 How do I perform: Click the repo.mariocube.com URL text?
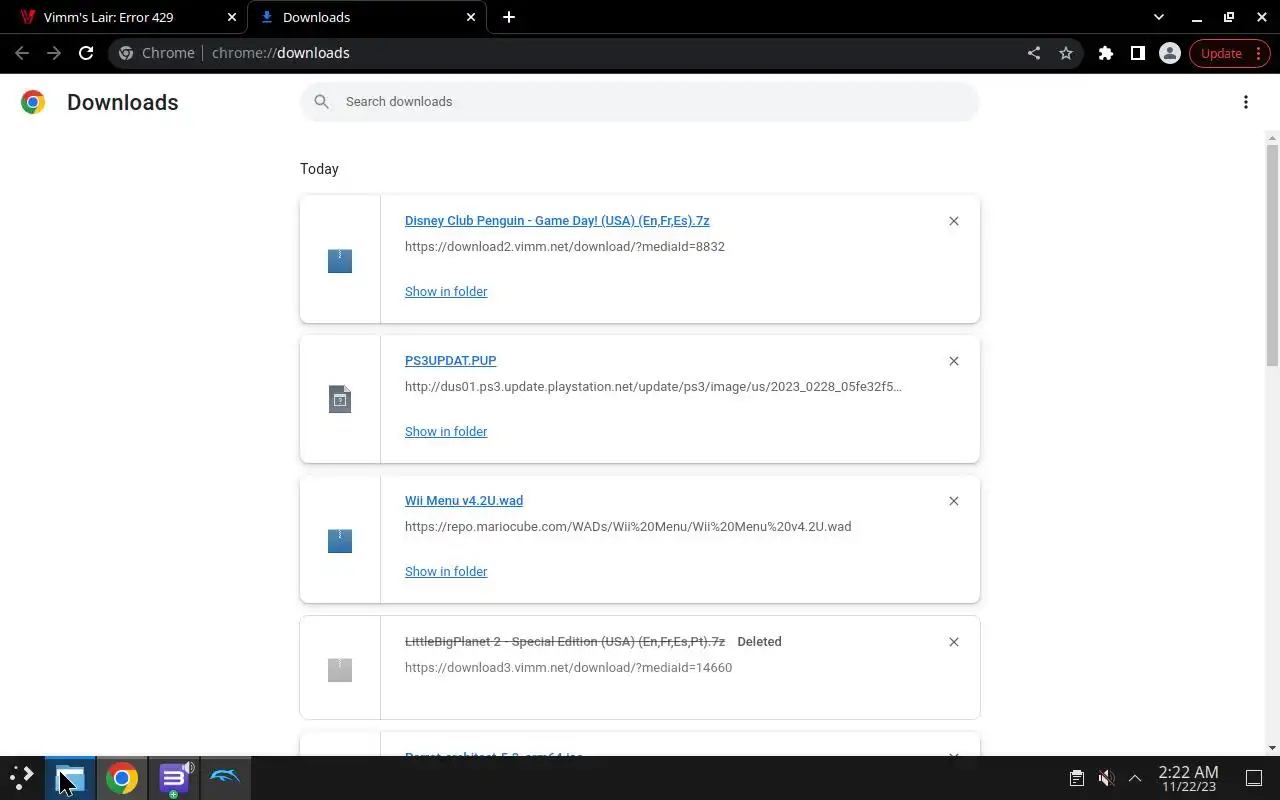628,526
